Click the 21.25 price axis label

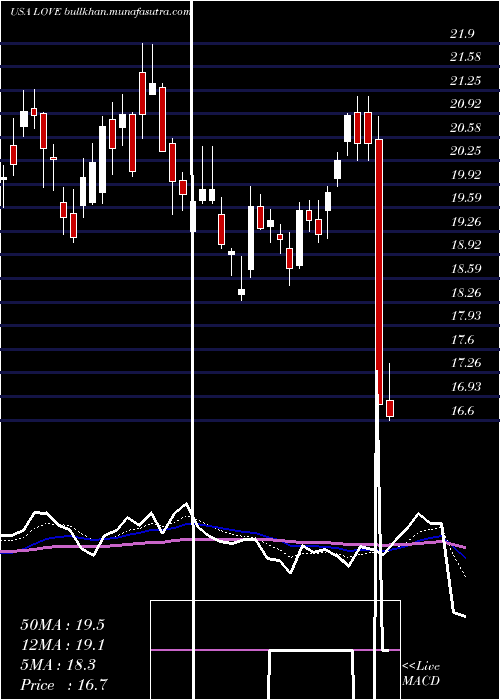pyautogui.click(x=466, y=81)
